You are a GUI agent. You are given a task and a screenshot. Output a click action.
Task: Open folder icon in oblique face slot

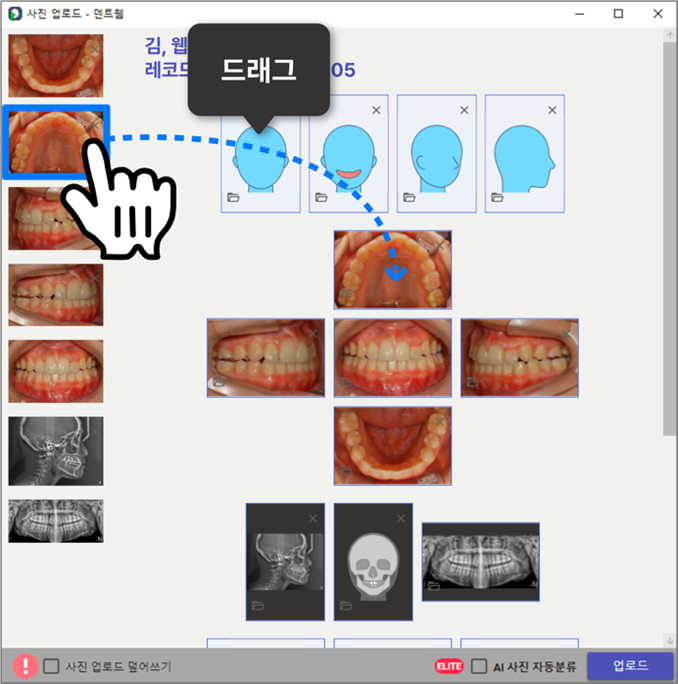click(410, 198)
